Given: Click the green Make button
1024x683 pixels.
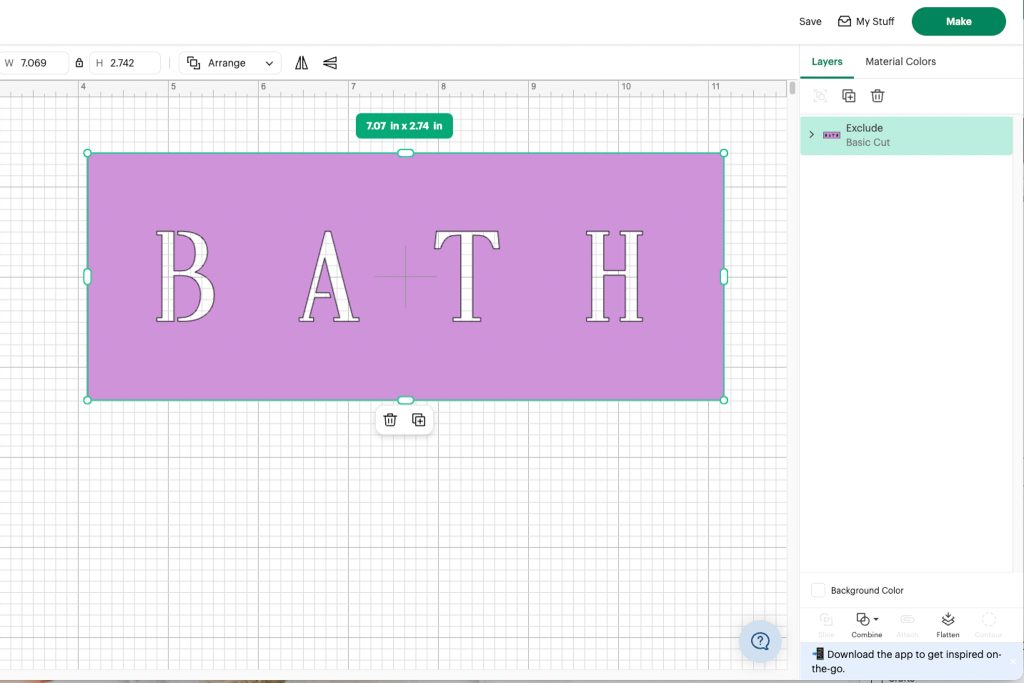Looking at the screenshot, I should (958, 20).
